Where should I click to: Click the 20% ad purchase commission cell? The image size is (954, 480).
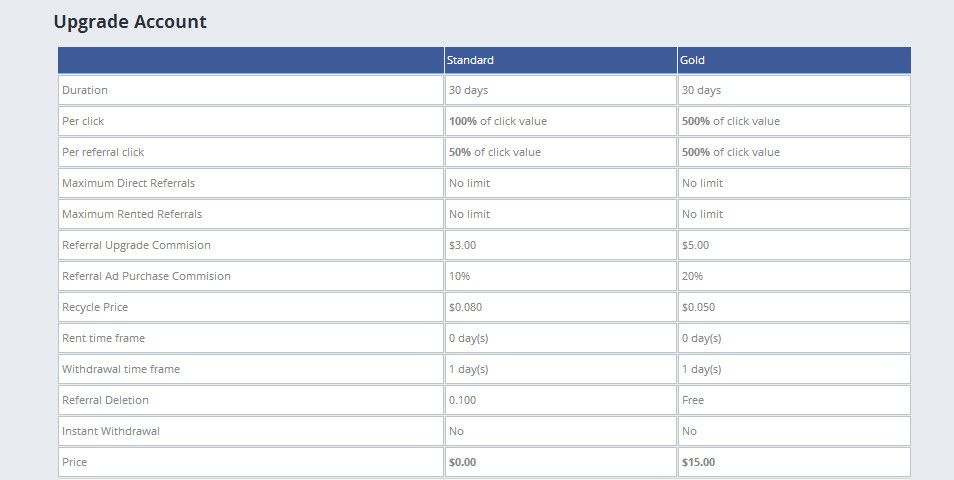[693, 276]
